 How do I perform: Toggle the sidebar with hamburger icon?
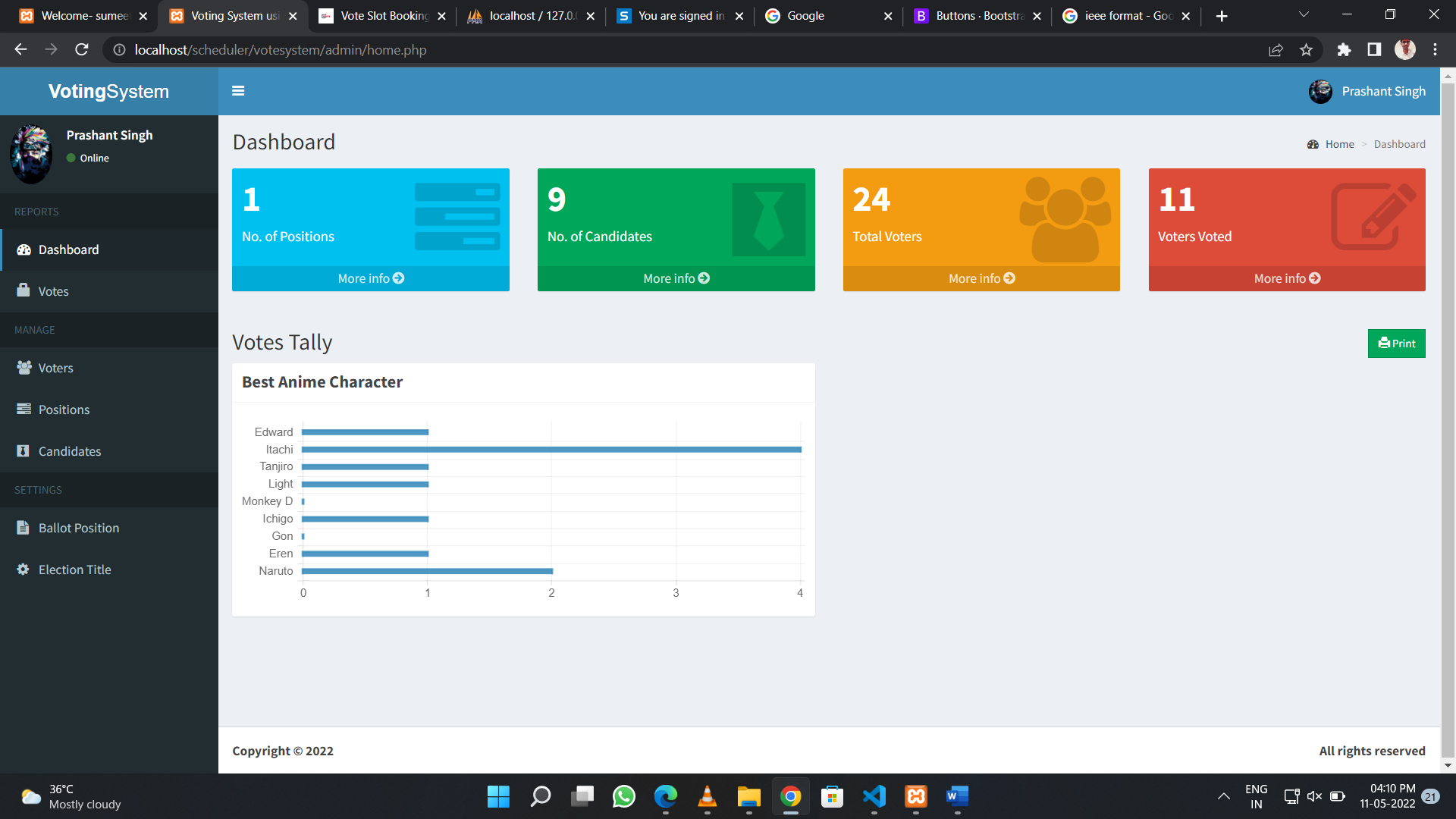pos(238,90)
